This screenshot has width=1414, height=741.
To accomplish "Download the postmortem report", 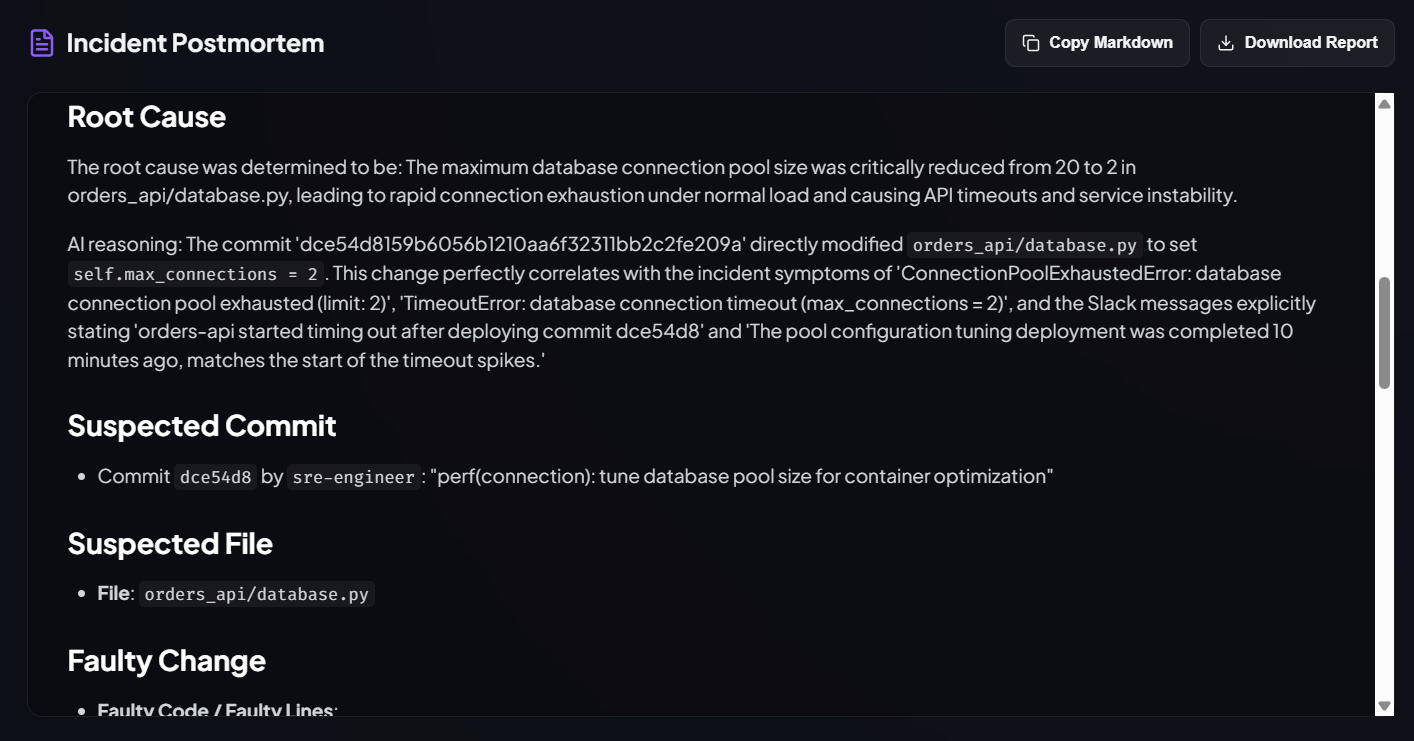I will point(1297,43).
